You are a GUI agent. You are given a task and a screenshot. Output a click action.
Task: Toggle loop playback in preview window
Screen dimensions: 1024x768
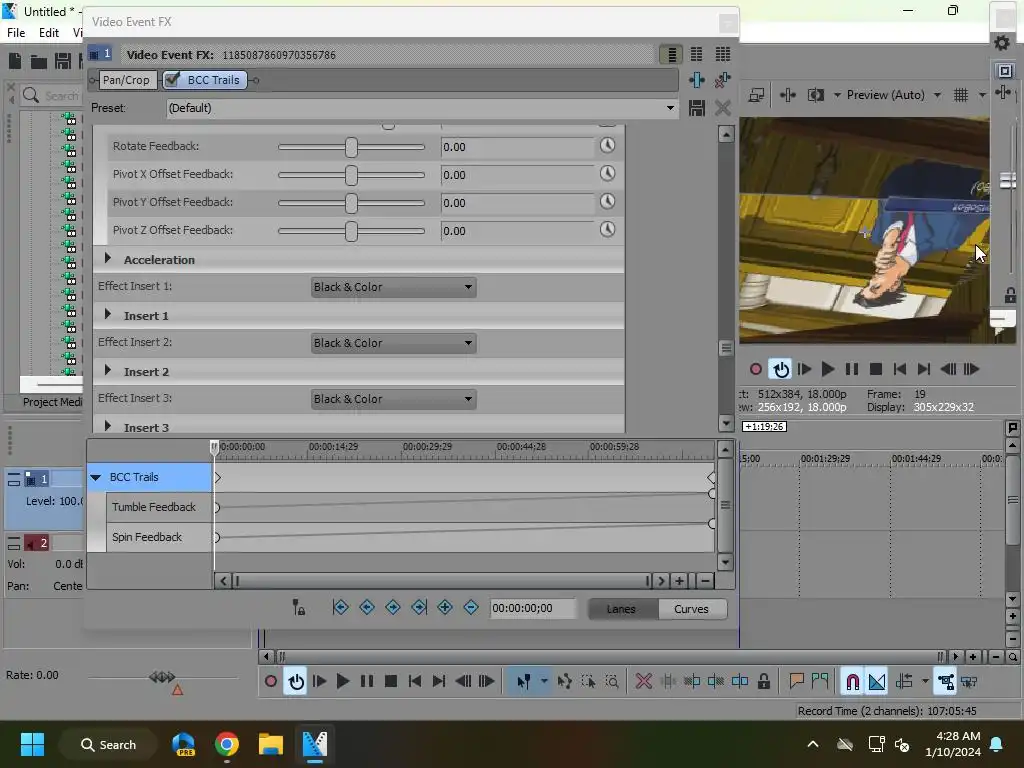point(780,369)
